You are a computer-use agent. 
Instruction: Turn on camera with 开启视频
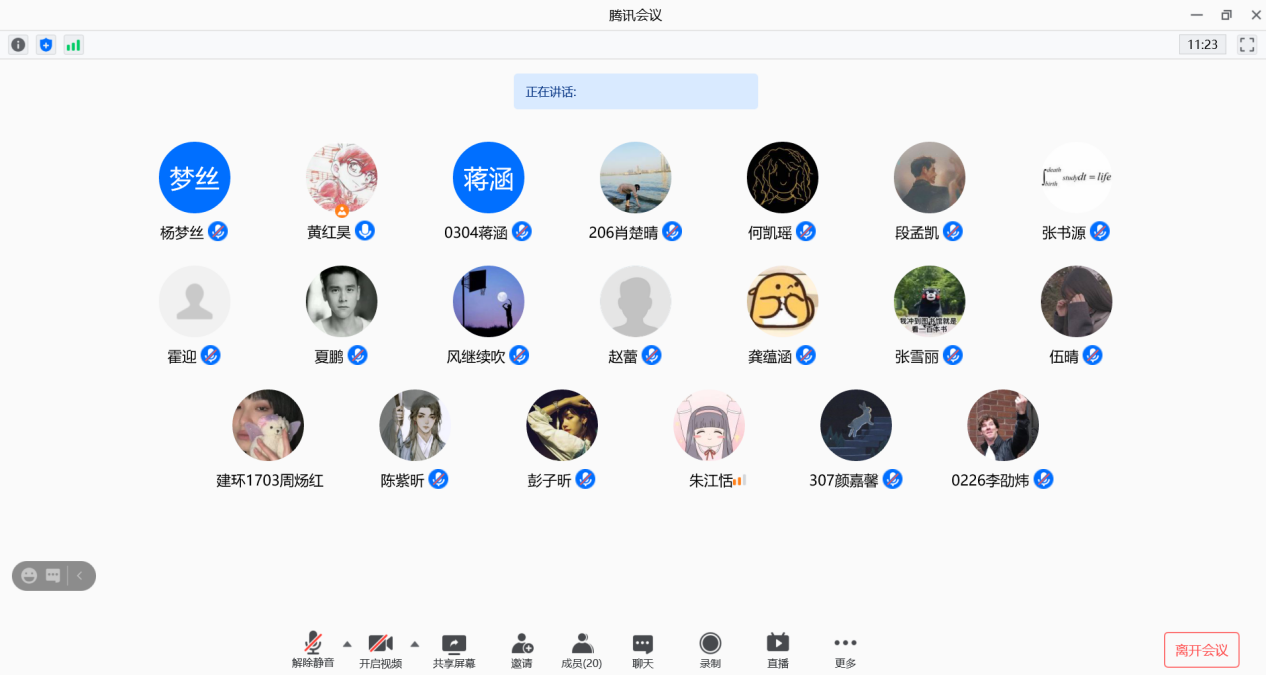click(380, 650)
